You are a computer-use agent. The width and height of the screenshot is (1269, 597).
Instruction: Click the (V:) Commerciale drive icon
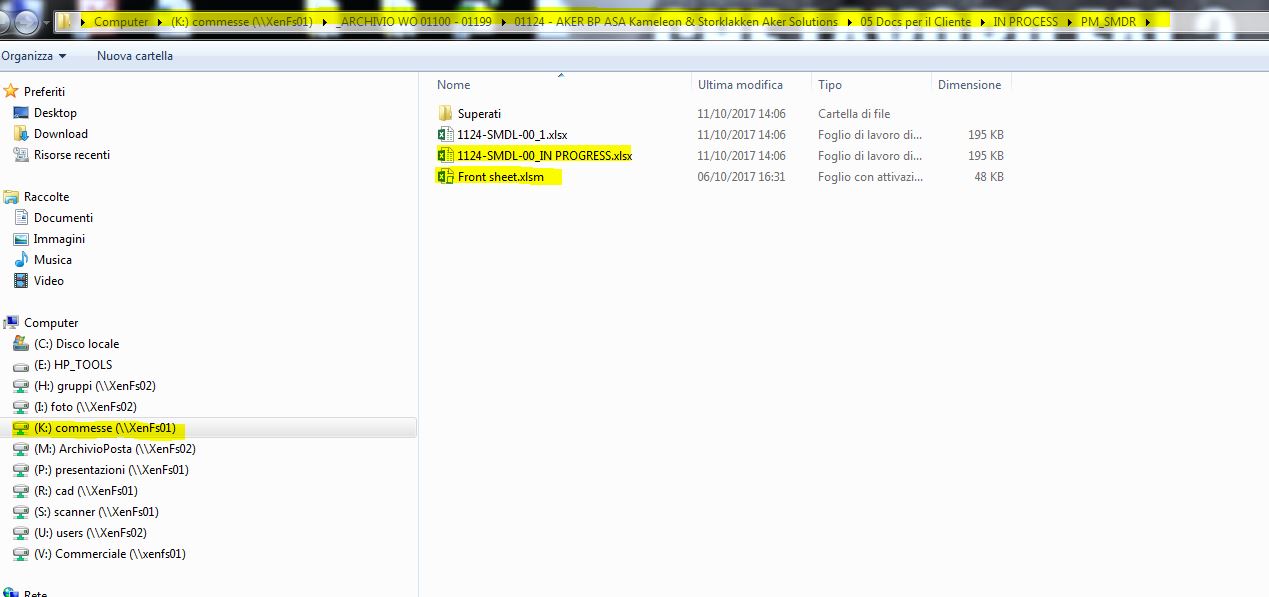[21, 554]
